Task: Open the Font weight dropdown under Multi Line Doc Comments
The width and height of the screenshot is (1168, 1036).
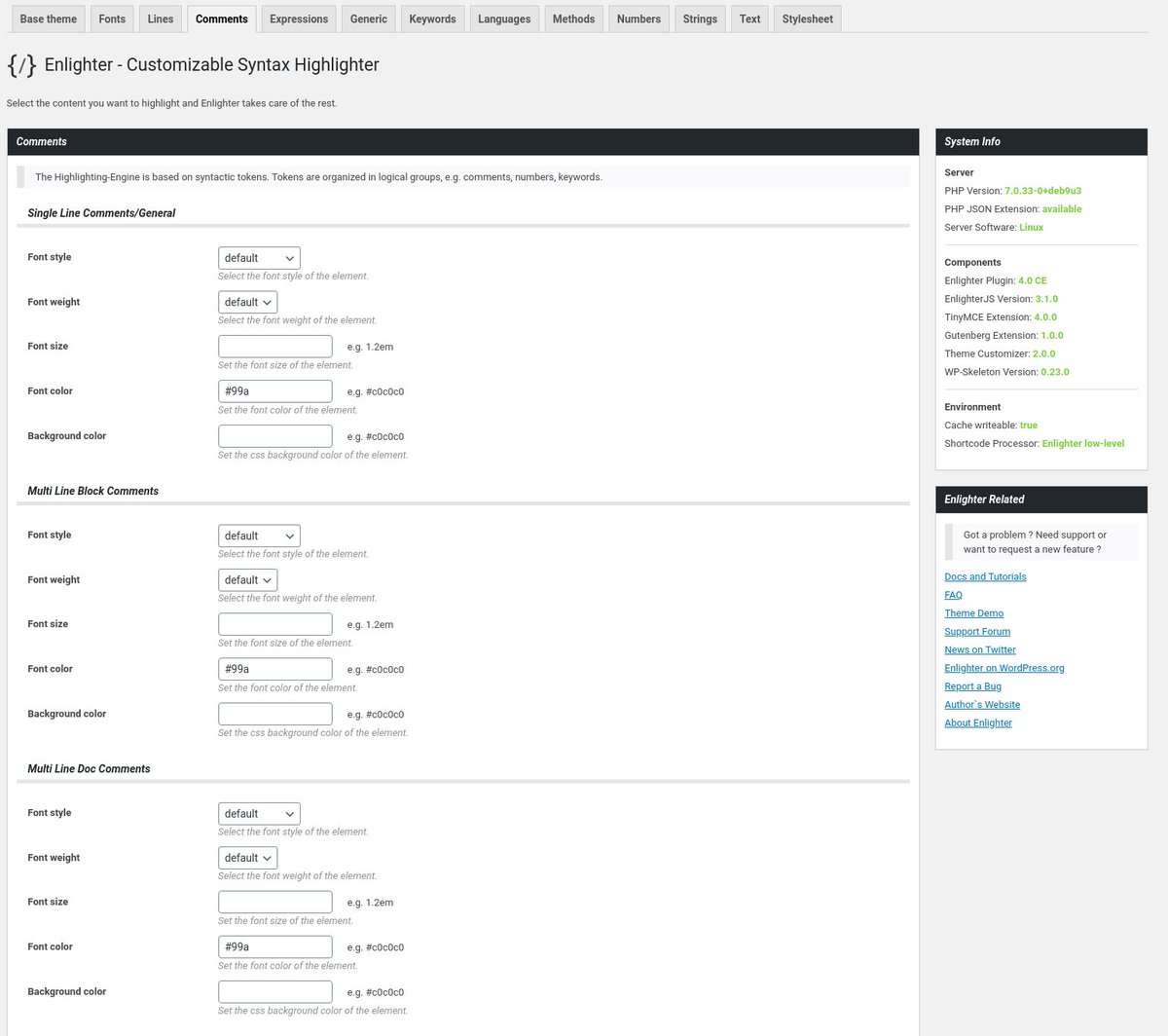Action: 247,857
